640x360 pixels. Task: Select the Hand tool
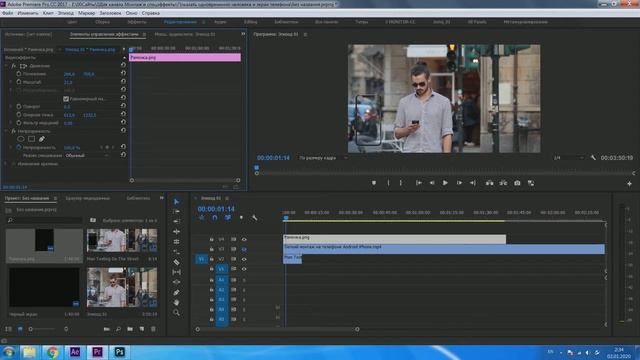tap(176, 302)
